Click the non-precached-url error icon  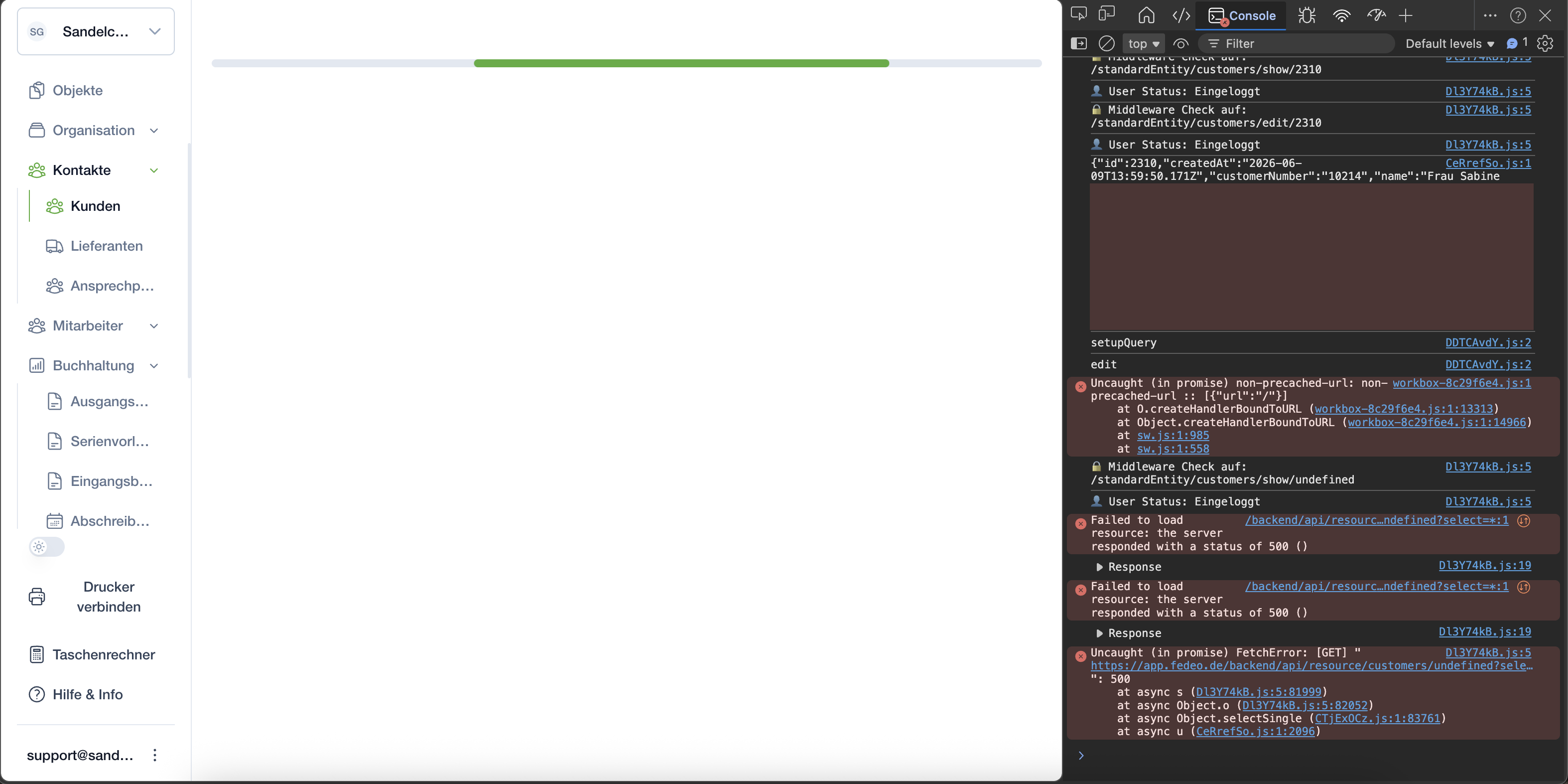point(1080,387)
